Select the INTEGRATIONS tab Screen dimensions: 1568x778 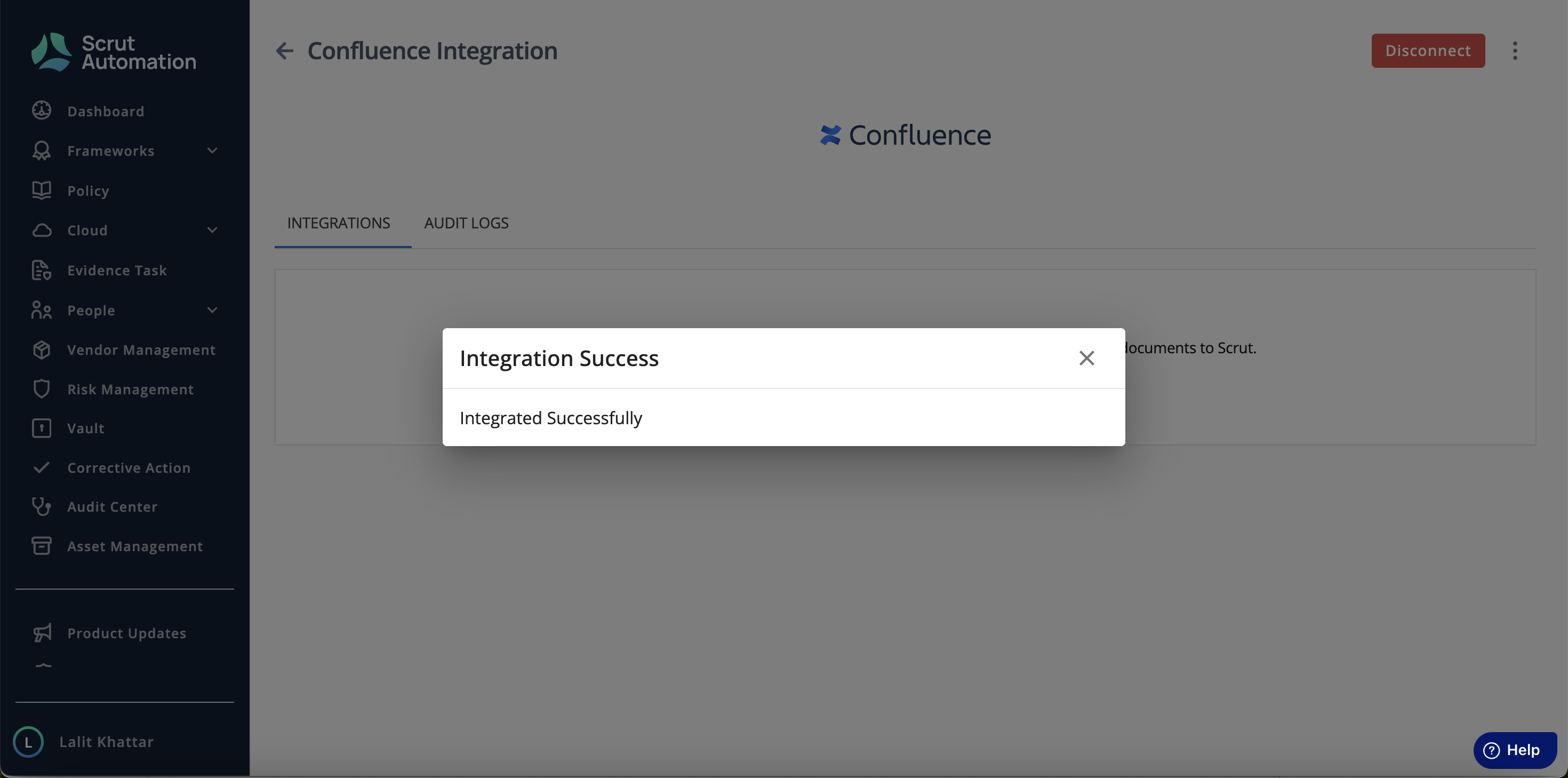click(339, 223)
